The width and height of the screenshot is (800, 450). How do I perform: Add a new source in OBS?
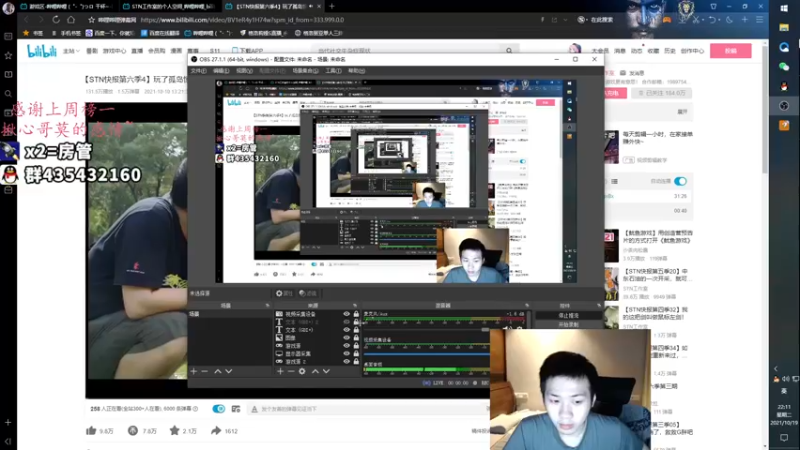click(x=280, y=371)
